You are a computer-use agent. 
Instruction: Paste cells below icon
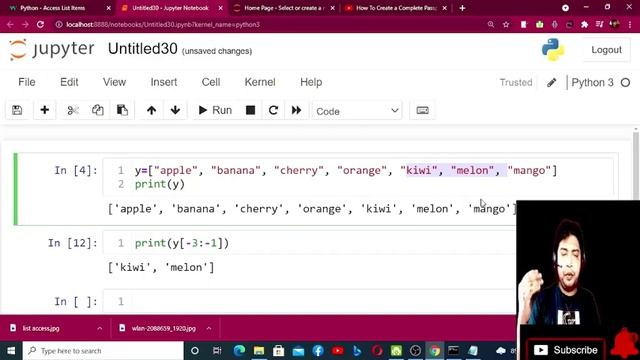(x=122, y=110)
